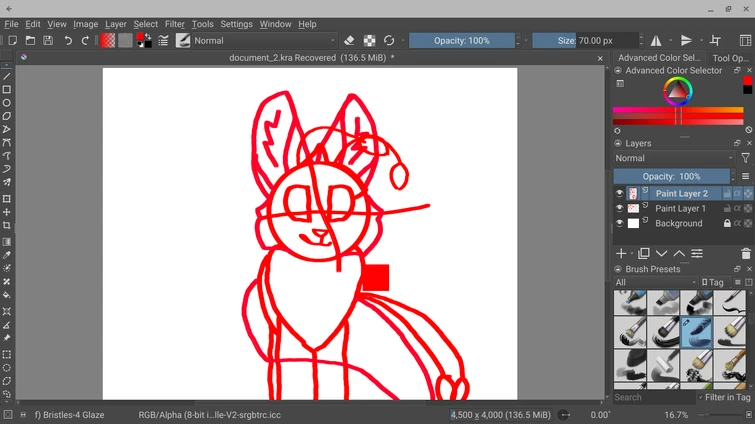
Task: Open the Filter menu
Action: pyautogui.click(x=175, y=24)
